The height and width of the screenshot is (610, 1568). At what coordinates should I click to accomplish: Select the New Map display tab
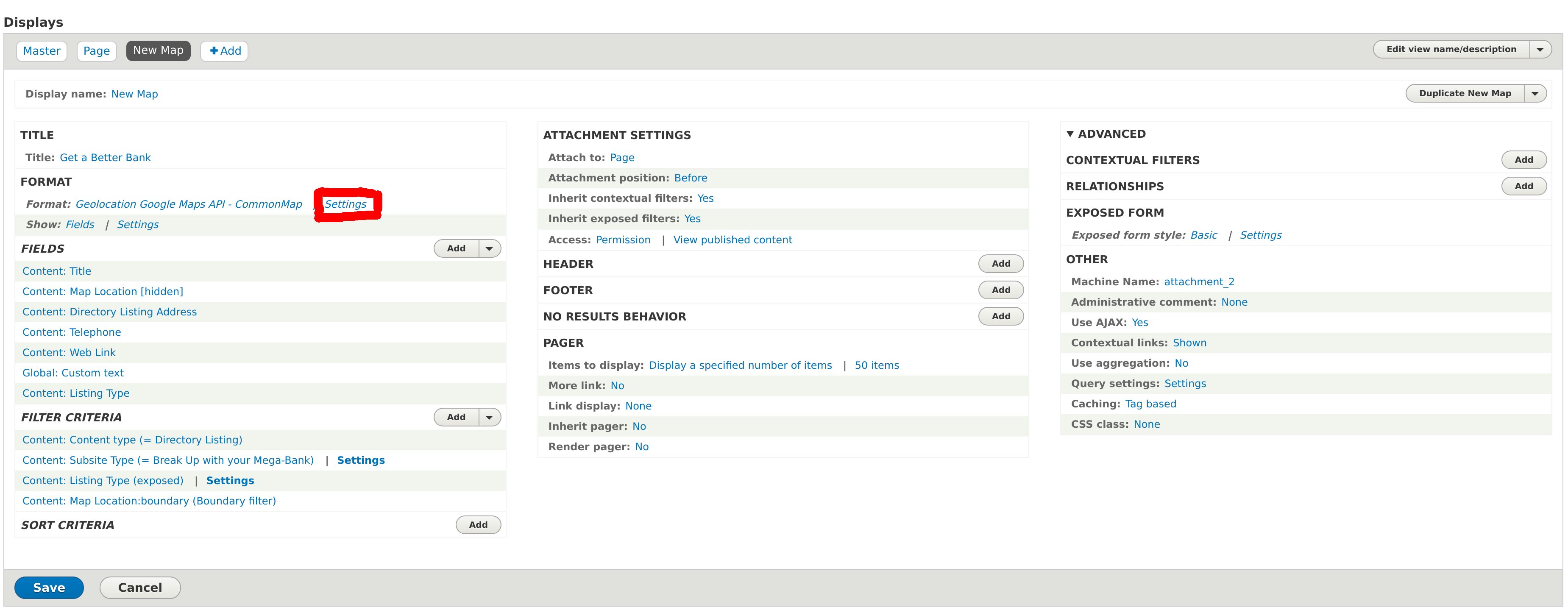(x=158, y=50)
